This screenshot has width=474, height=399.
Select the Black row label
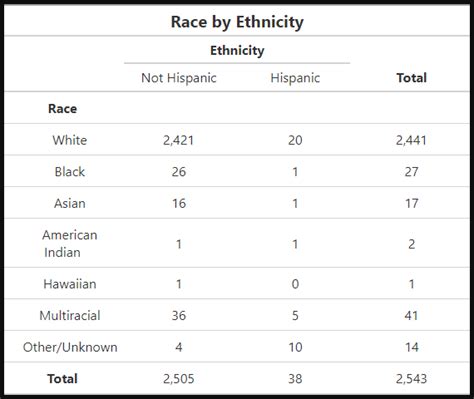pyautogui.click(x=70, y=172)
